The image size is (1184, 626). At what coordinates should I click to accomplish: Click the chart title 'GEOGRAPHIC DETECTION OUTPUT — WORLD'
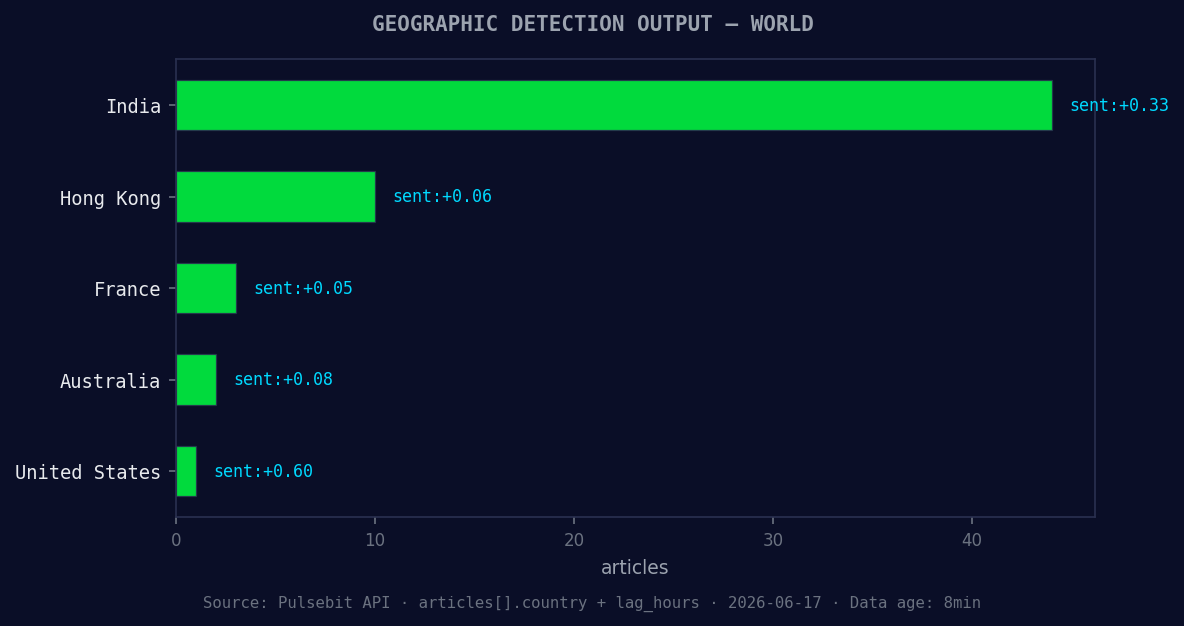pos(593,24)
